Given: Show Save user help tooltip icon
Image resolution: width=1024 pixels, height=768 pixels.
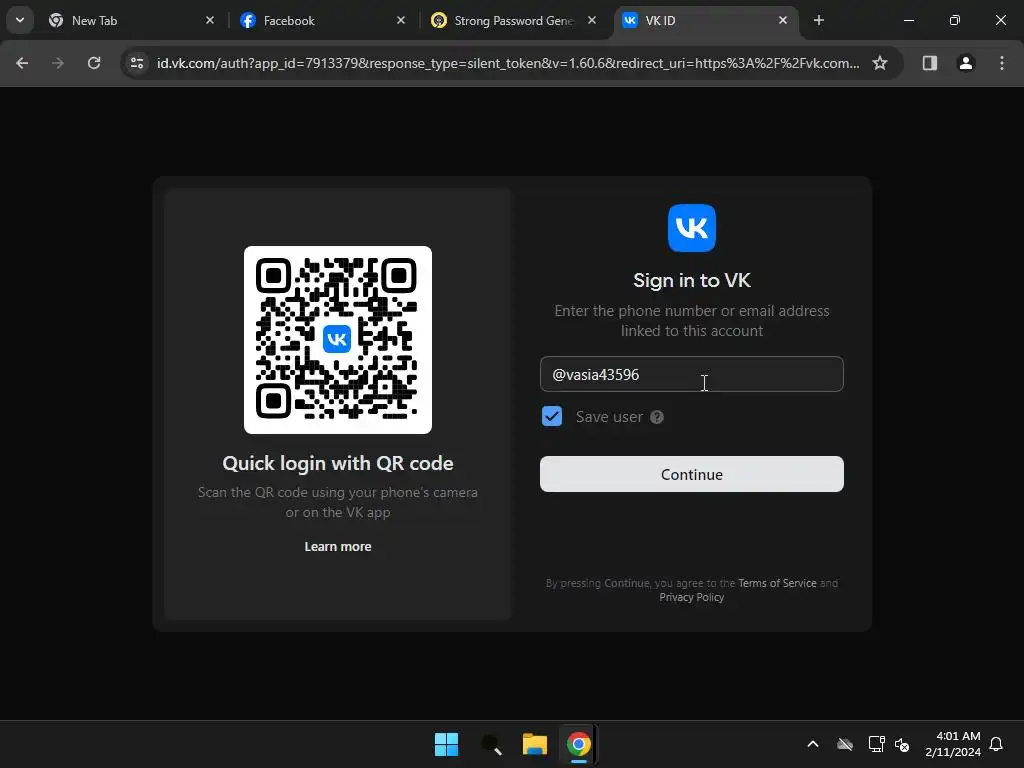Looking at the screenshot, I should click(x=657, y=417).
